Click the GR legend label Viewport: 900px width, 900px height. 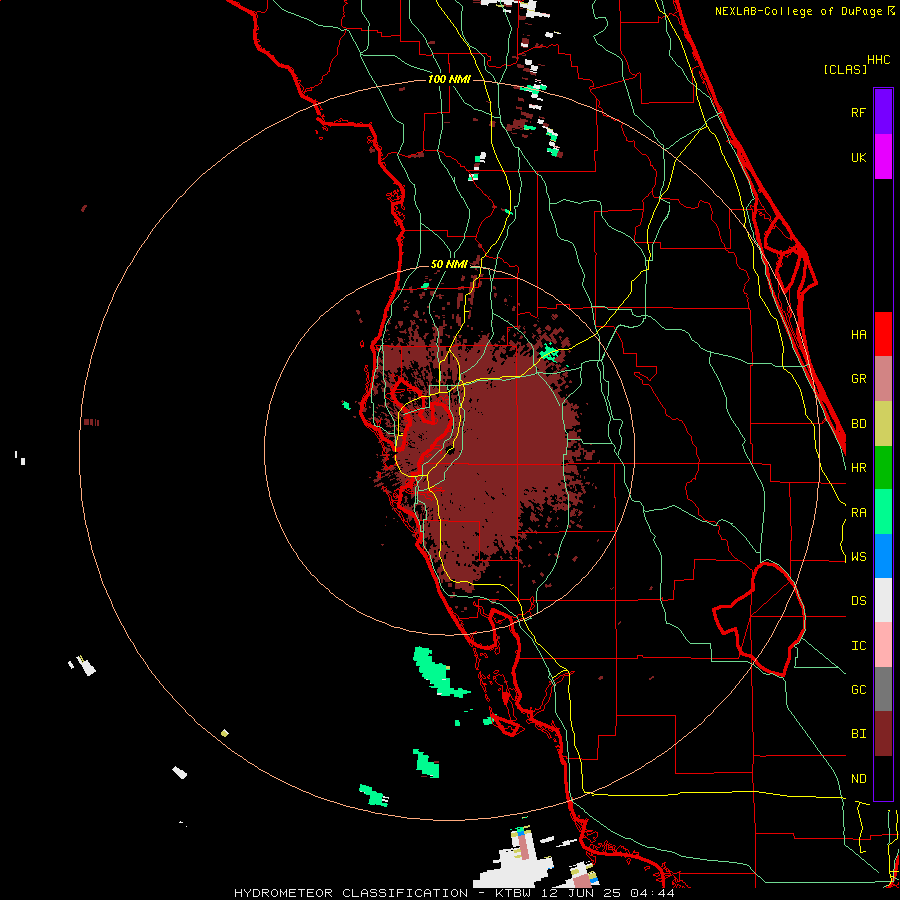click(x=859, y=379)
